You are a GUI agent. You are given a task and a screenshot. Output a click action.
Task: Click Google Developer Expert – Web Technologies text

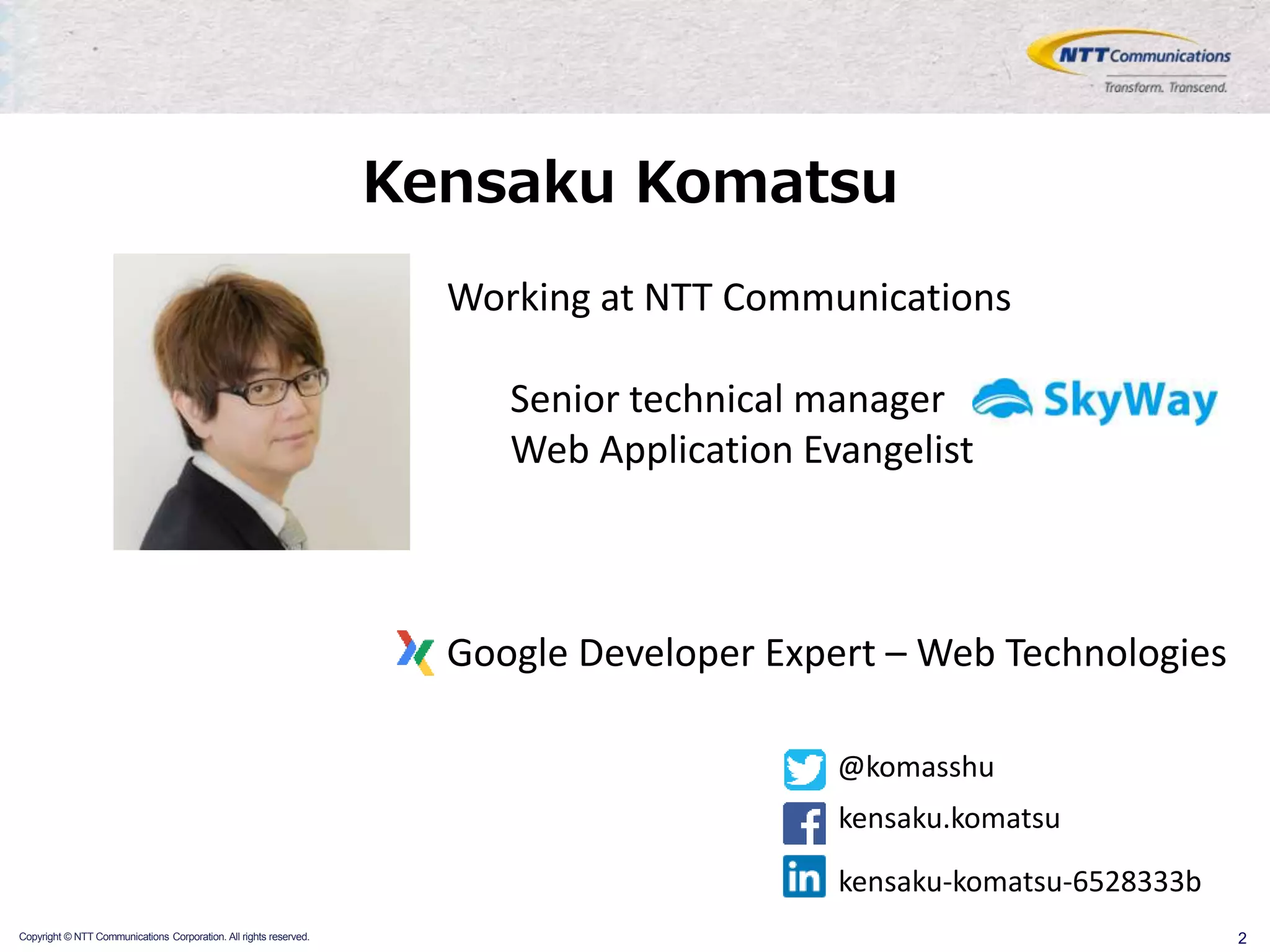(x=836, y=653)
